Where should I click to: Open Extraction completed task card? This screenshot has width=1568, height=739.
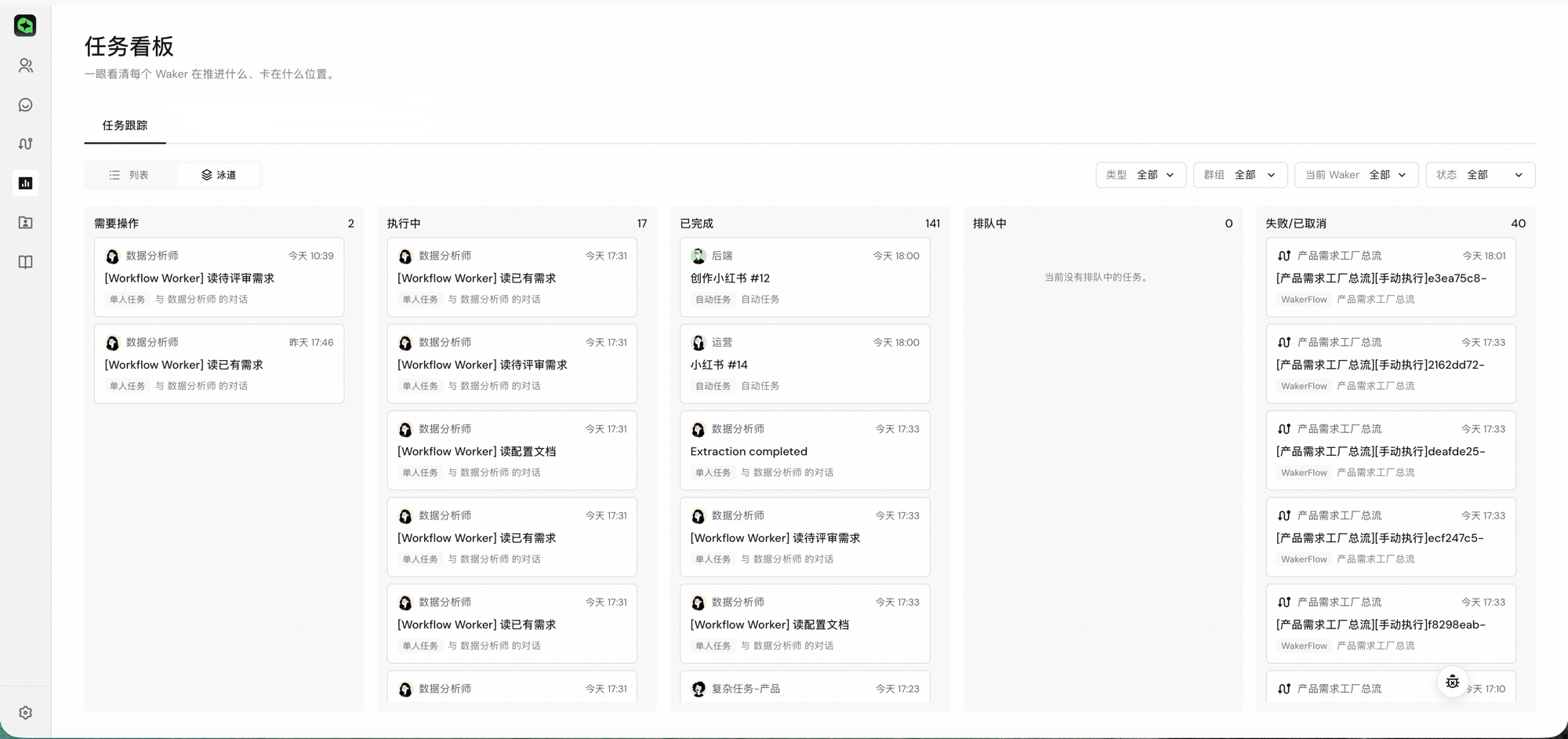[x=804, y=450]
